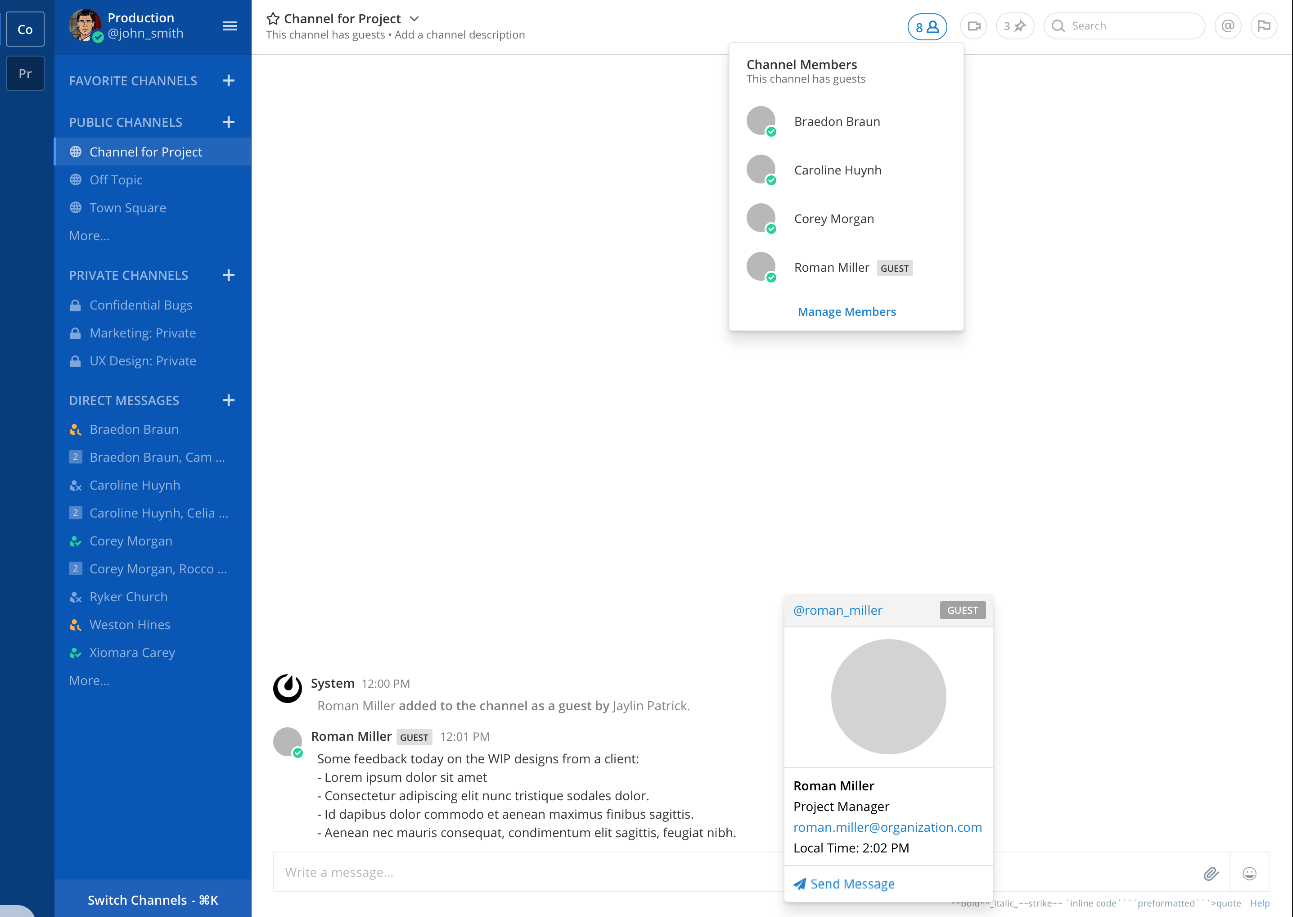This screenshot has width=1293, height=917.
Task: Favorite channel with the star icon
Action: tap(273, 19)
